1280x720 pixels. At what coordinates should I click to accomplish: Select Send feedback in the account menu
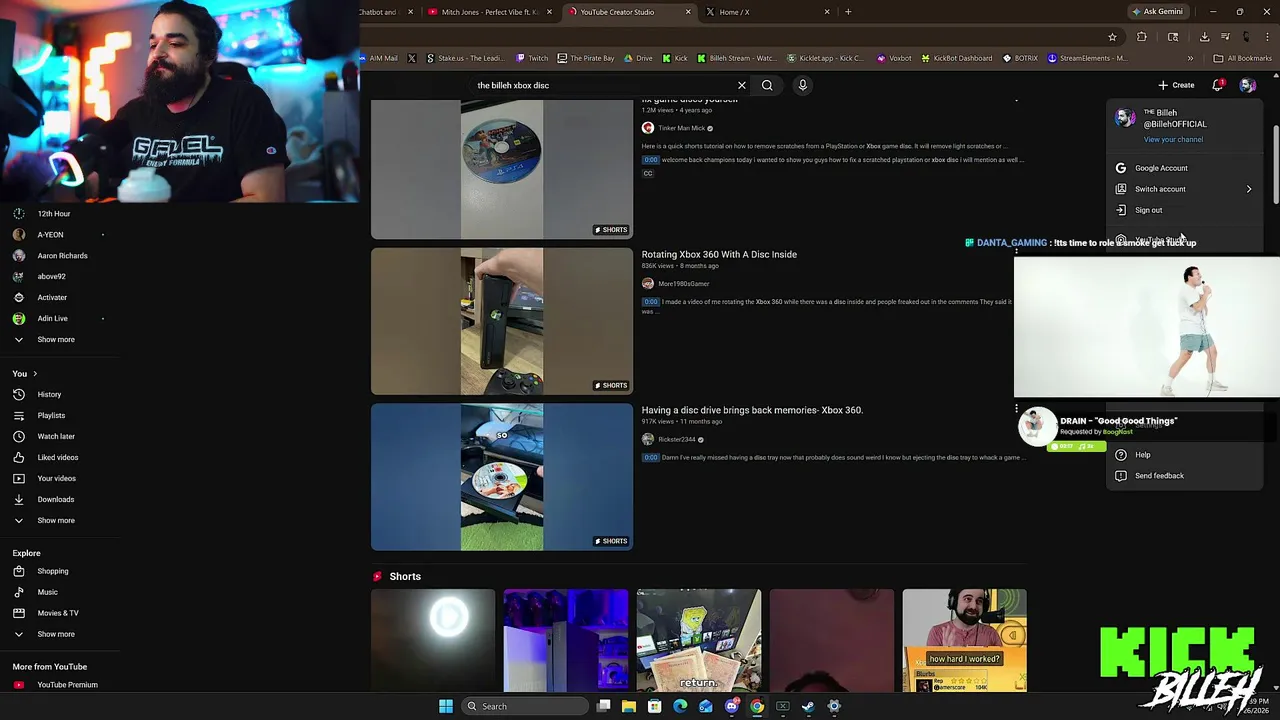(x=1184, y=476)
